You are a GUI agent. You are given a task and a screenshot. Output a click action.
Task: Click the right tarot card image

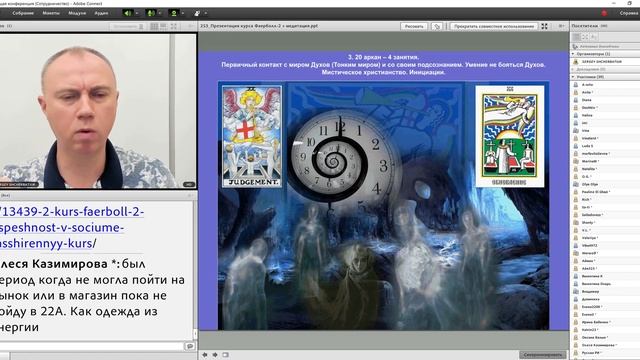tap(509, 136)
